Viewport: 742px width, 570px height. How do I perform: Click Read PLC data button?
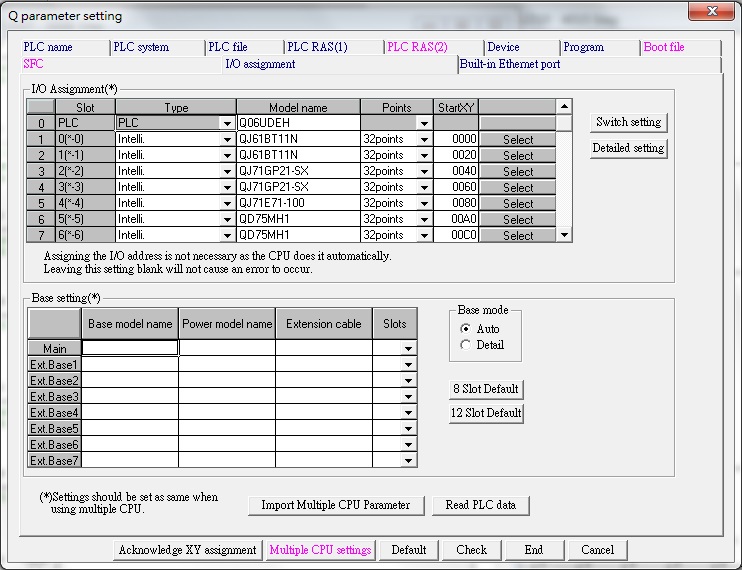coord(481,505)
